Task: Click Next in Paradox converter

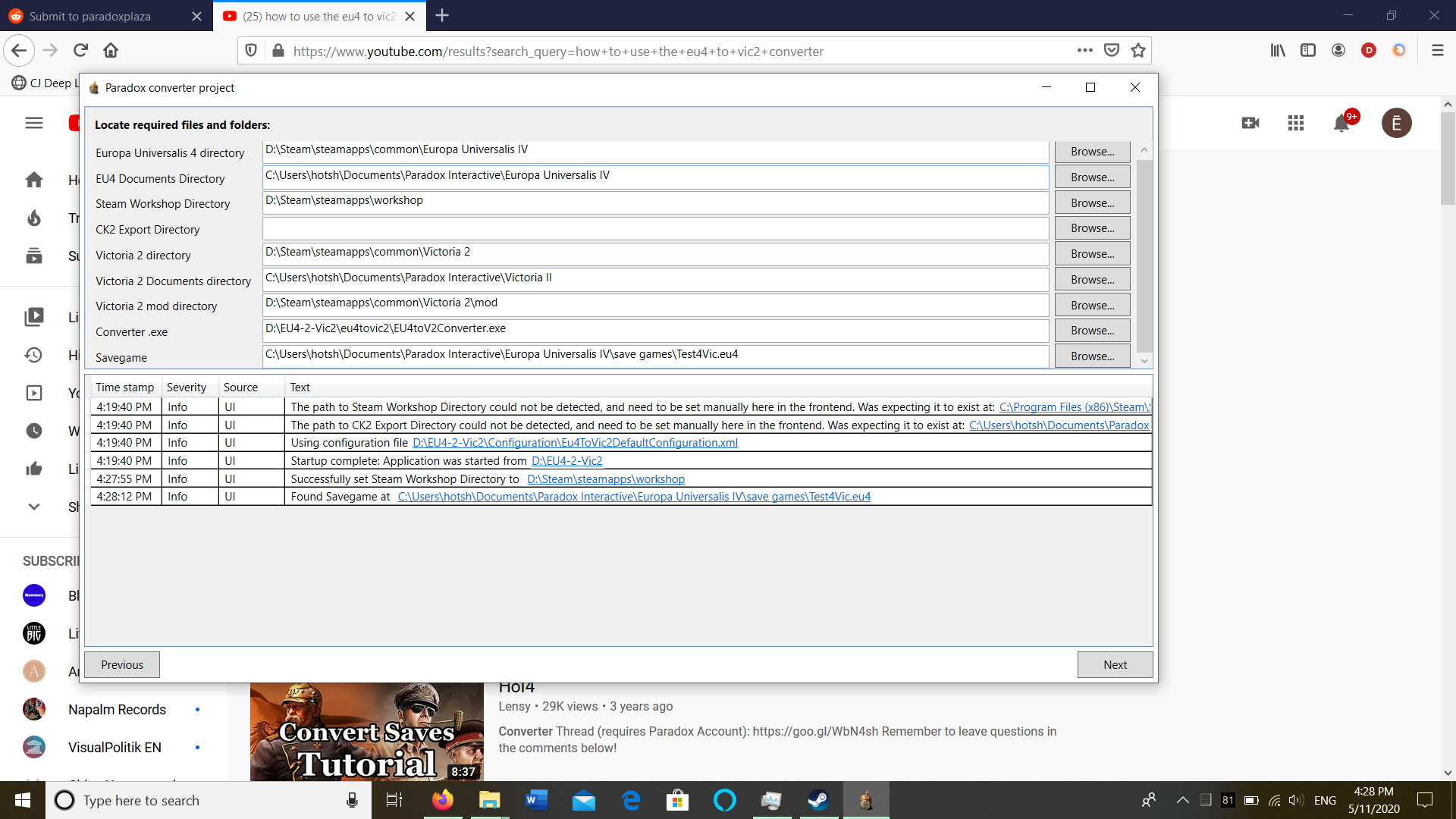Action: [x=1115, y=665]
